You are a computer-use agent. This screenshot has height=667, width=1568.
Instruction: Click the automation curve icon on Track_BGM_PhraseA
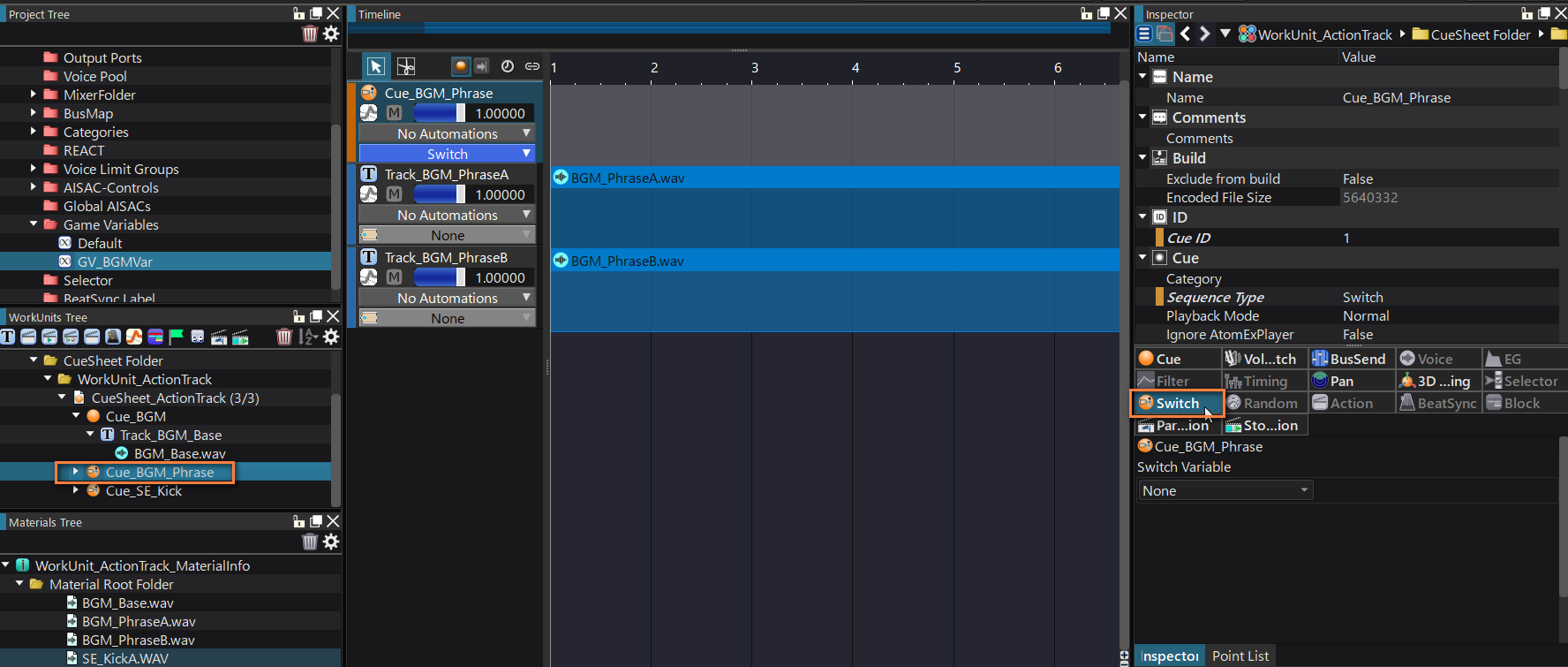[369, 194]
